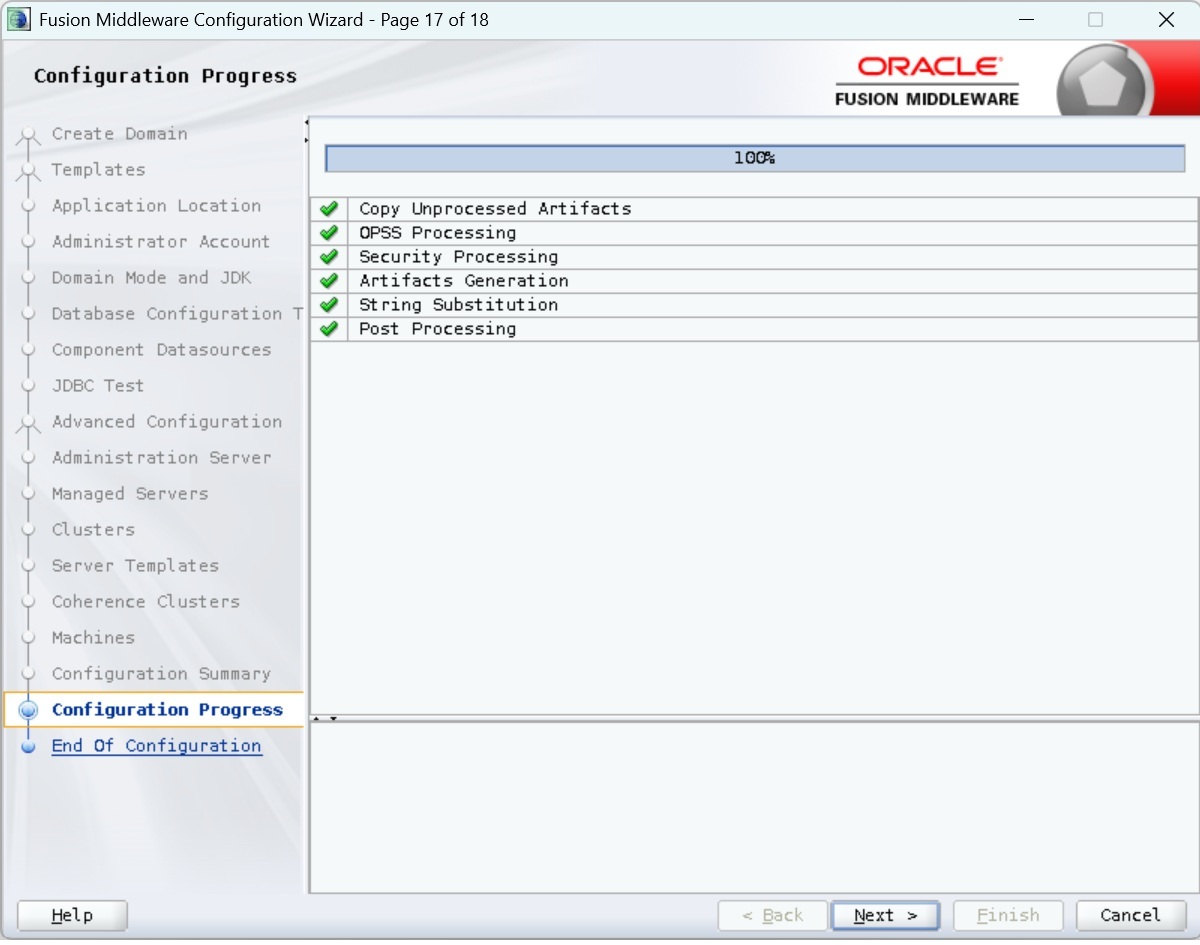Click the Cancel button
The image size is (1200, 945).
click(x=1130, y=915)
